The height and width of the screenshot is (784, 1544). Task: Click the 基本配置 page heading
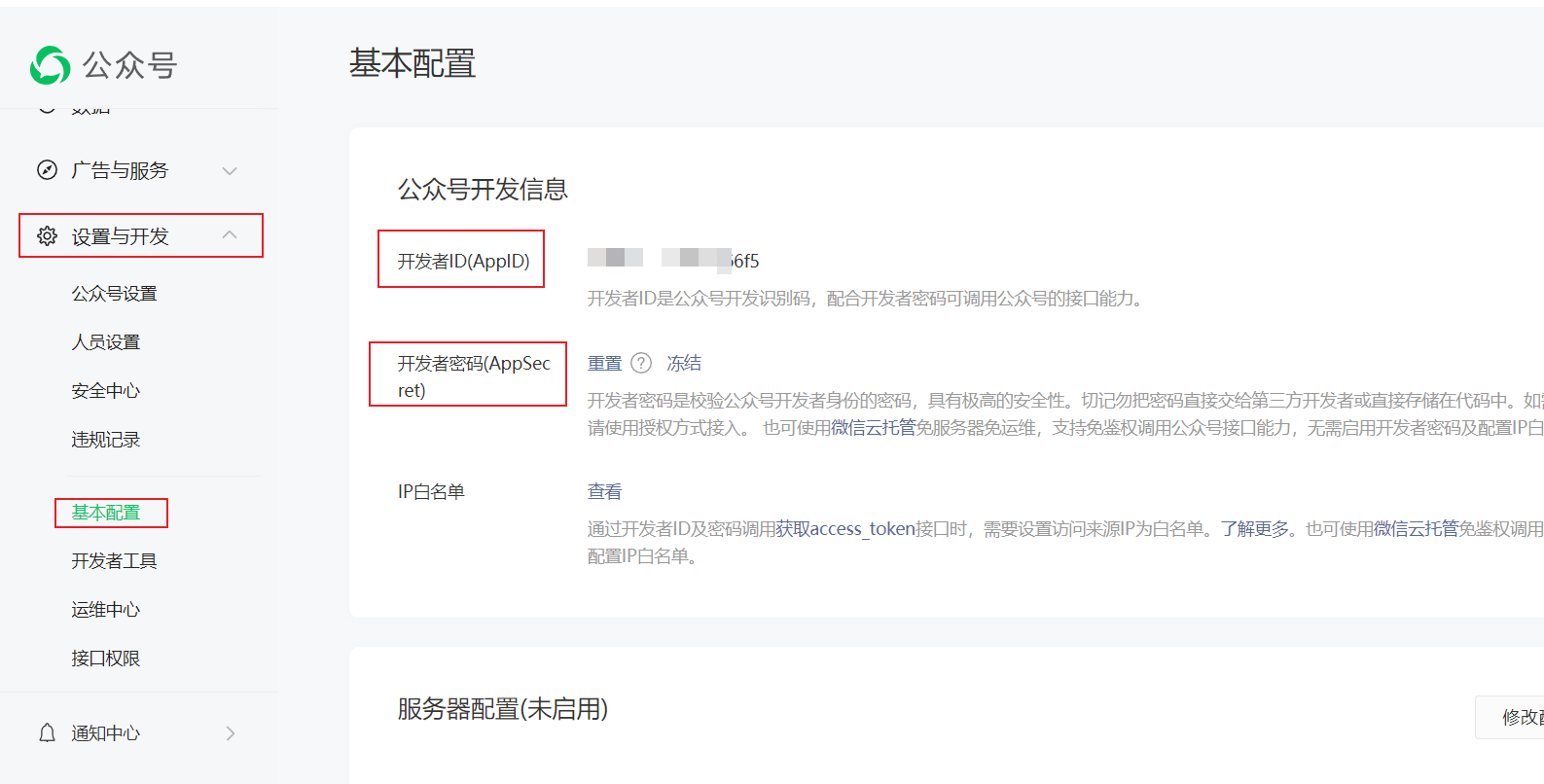point(413,63)
